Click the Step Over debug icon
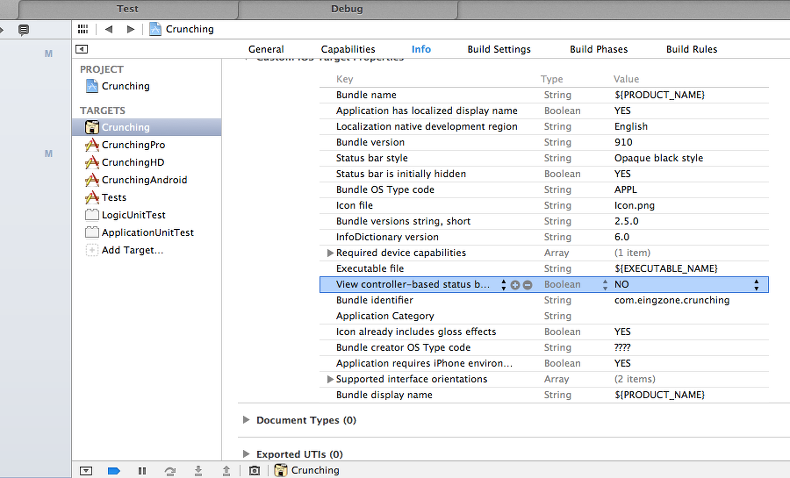The height and width of the screenshot is (478, 790). 170,470
